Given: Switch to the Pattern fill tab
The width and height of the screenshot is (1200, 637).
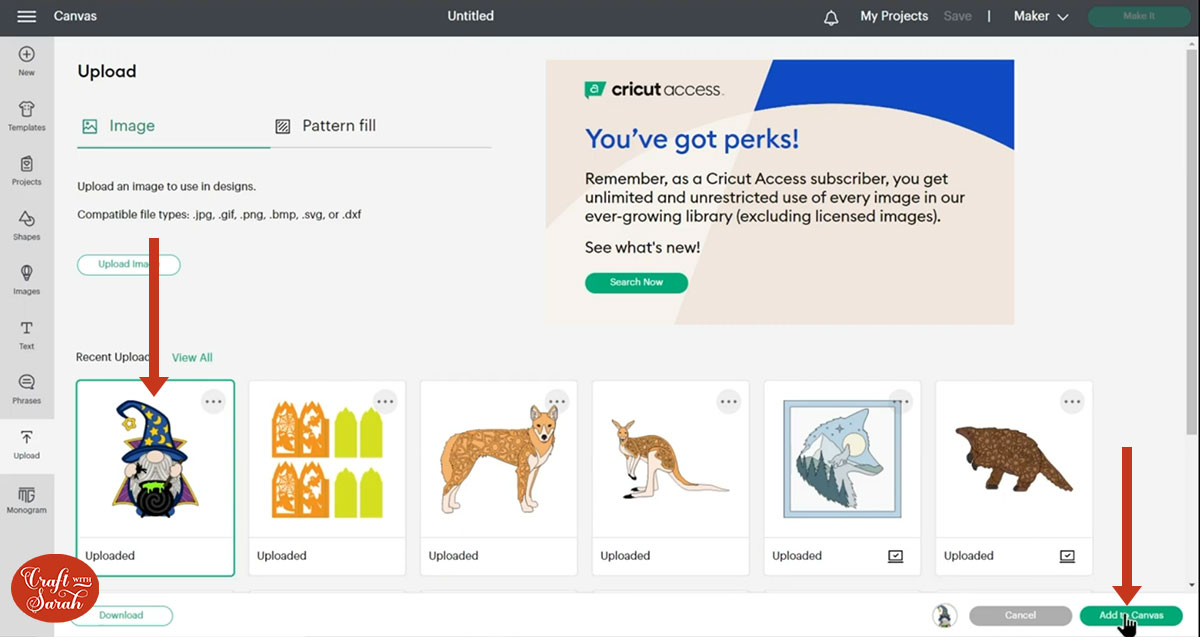Looking at the screenshot, I should coord(326,126).
